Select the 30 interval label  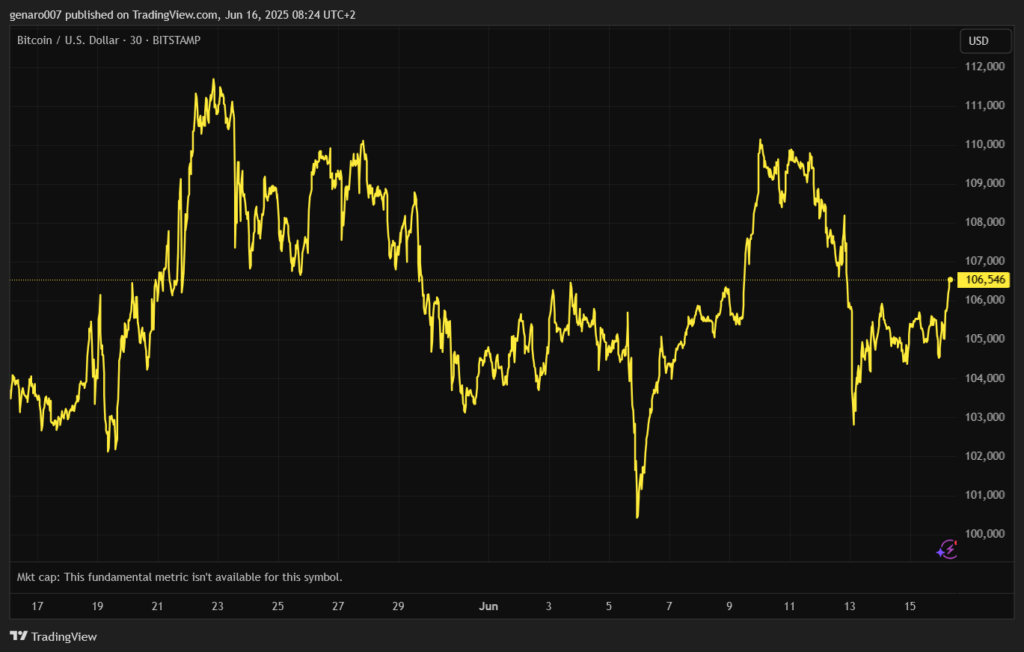133,40
